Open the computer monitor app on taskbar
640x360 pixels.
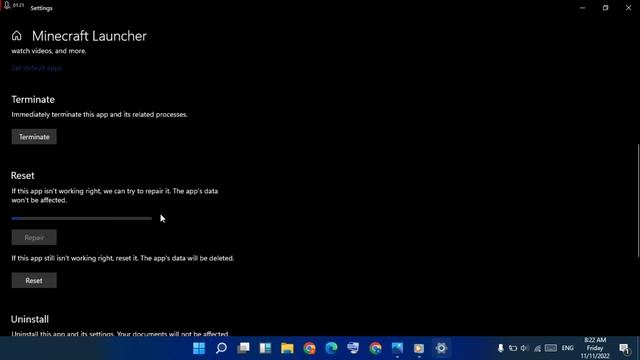353,348
